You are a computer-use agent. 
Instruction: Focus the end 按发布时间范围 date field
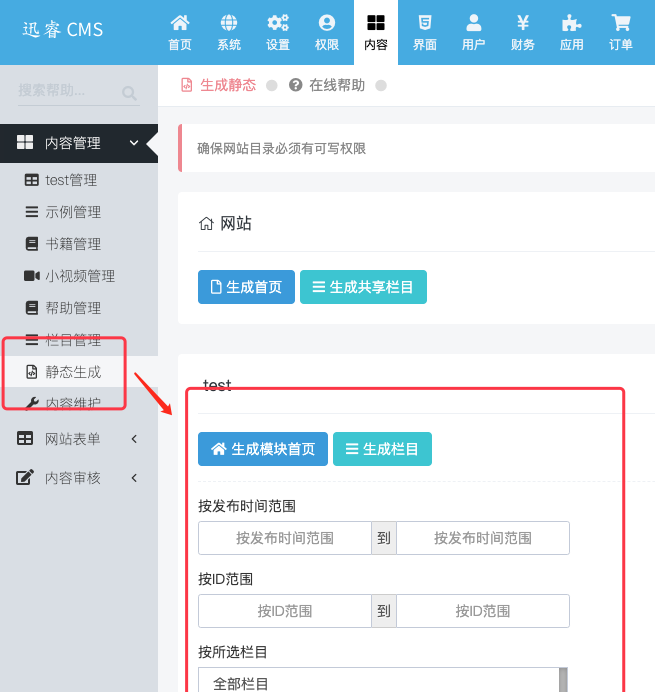point(483,538)
